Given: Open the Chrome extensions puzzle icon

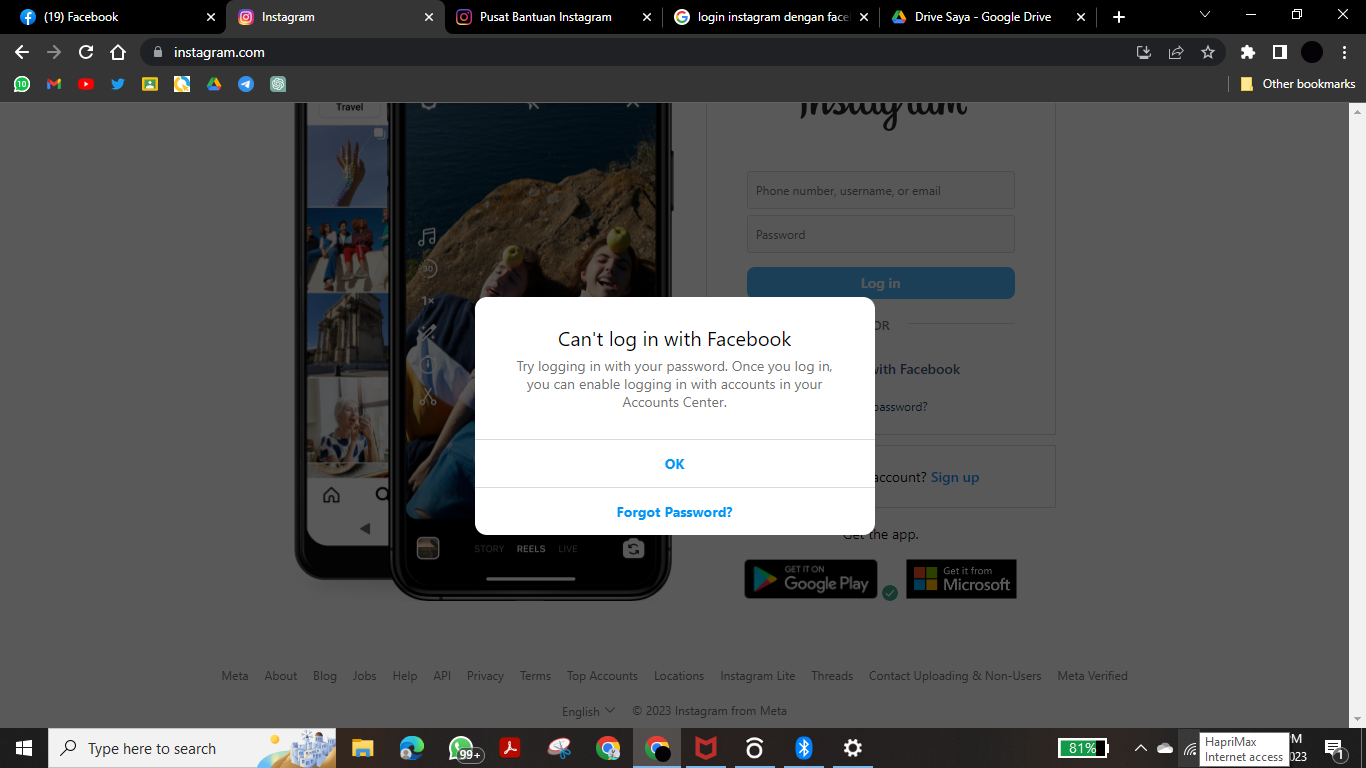Looking at the screenshot, I should click(1247, 52).
